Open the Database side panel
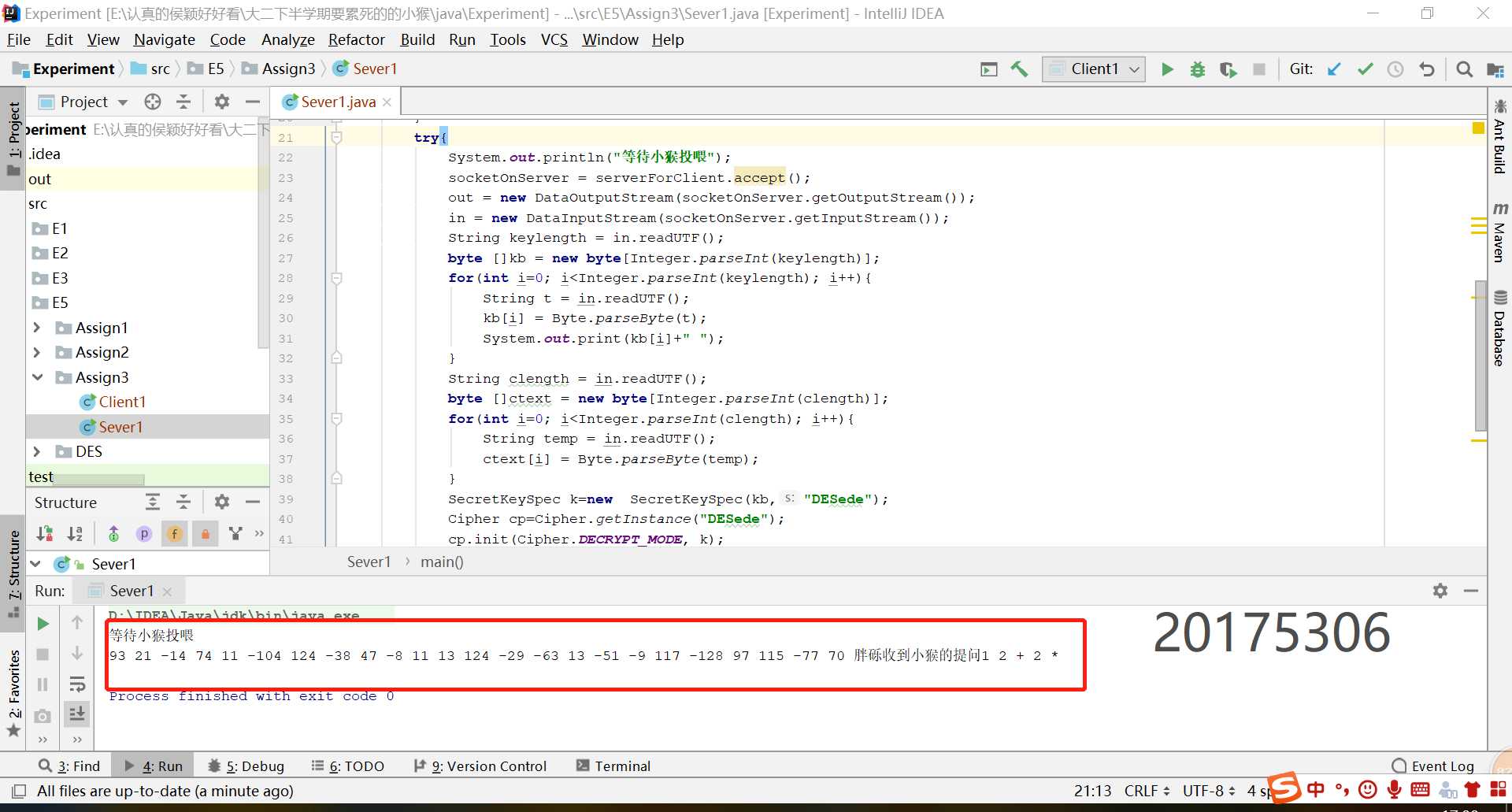 (1500, 328)
